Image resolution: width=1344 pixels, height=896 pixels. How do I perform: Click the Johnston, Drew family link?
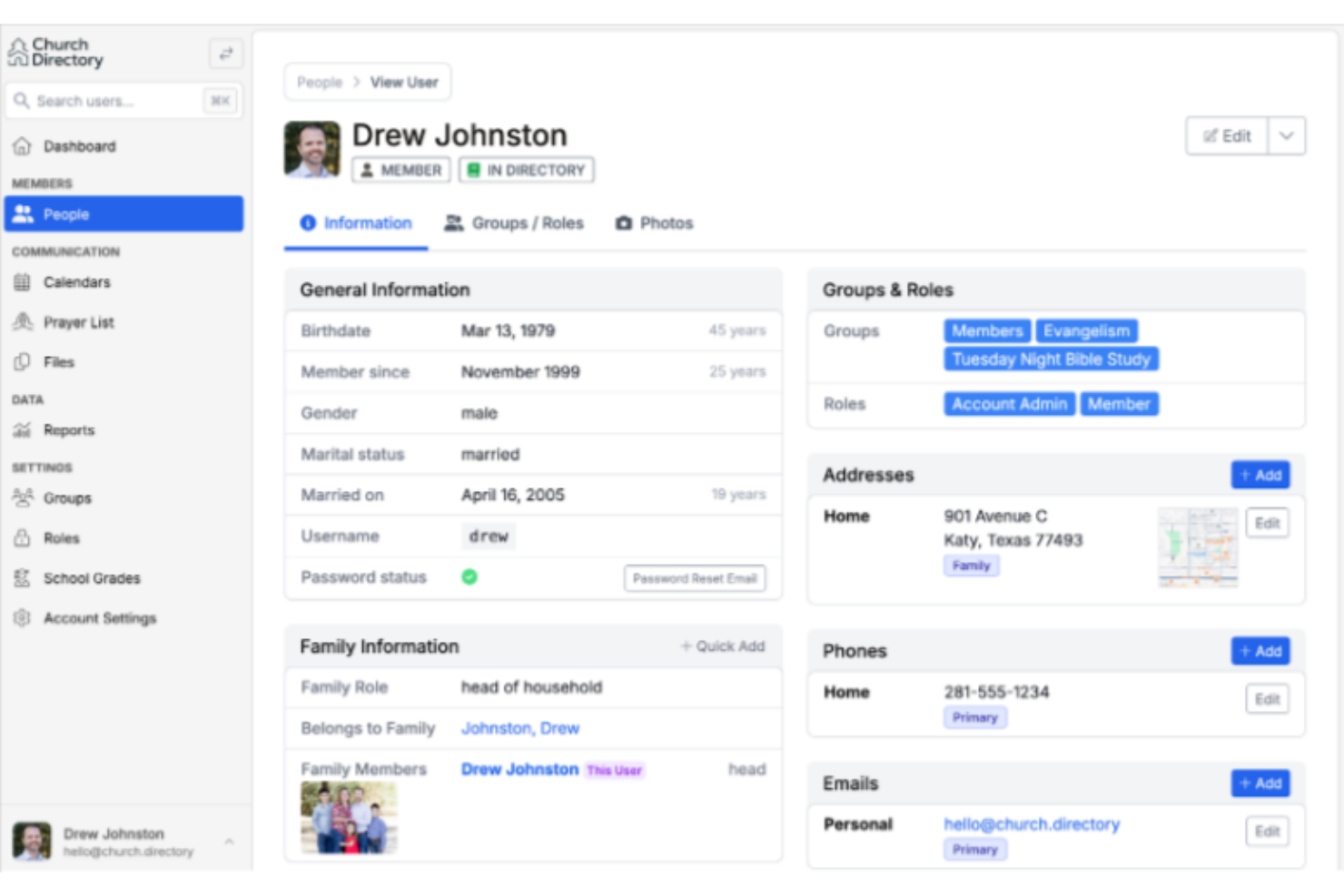(x=519, y=728)
